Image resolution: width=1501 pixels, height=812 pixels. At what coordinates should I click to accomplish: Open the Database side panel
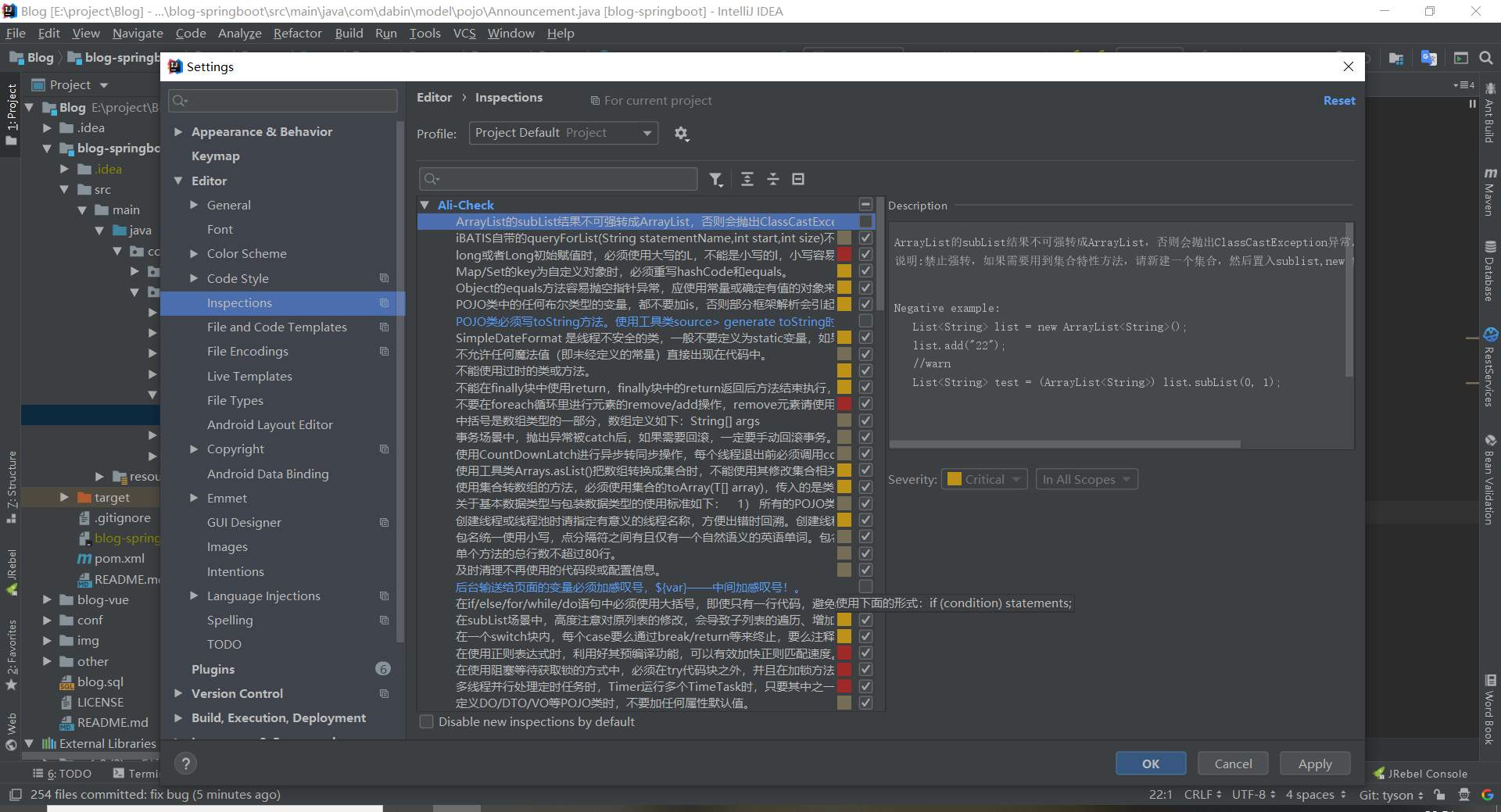point(1490,271)
